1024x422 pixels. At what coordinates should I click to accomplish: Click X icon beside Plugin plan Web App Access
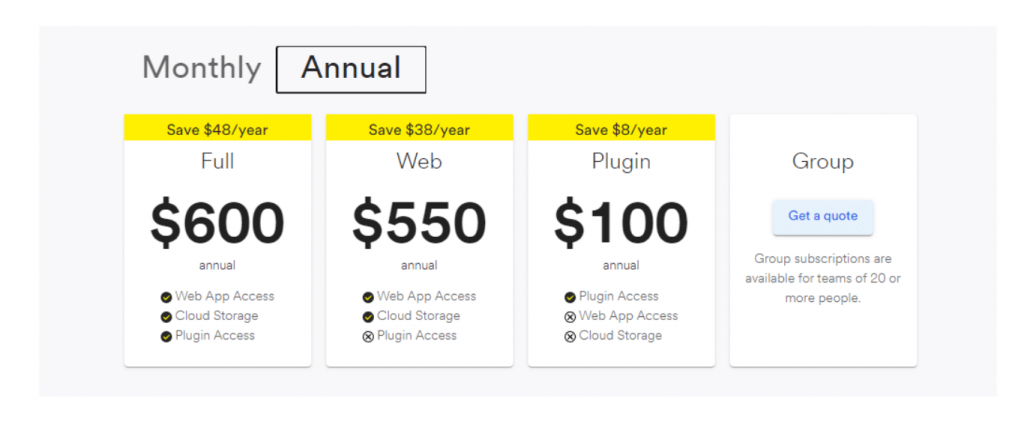(x=570, y=317)
